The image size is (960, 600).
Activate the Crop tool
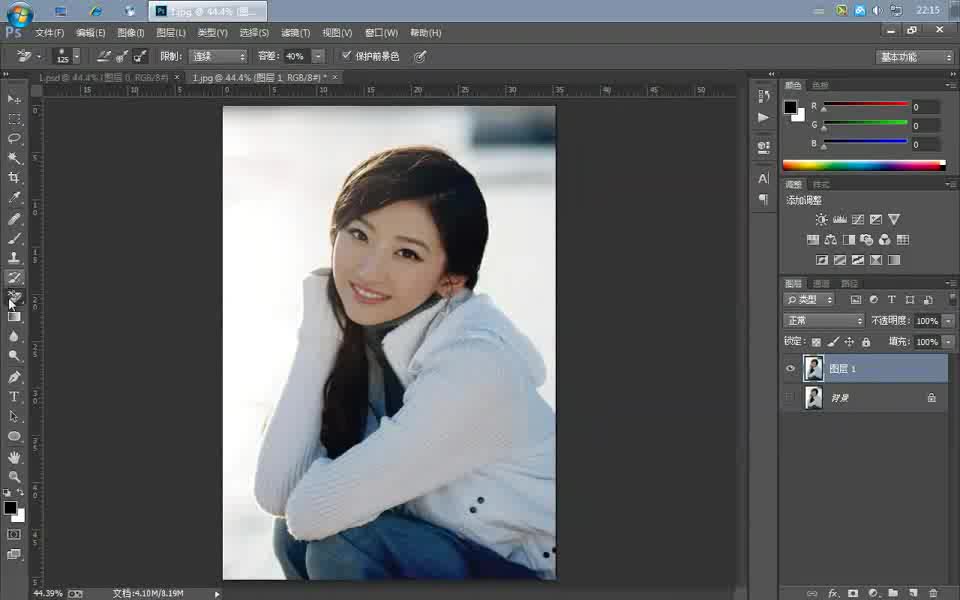coord(13,178)
